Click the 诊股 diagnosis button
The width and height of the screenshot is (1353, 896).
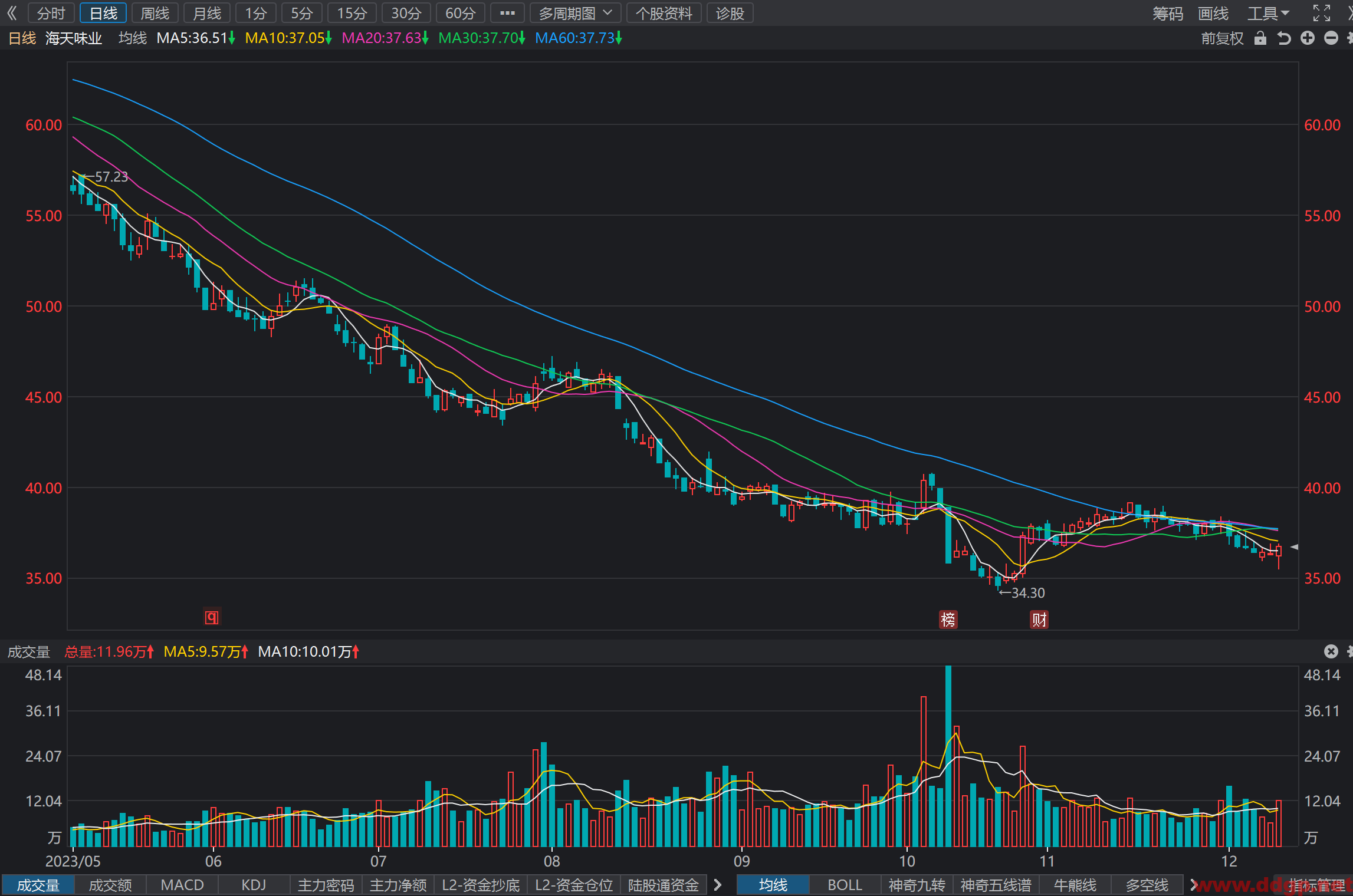point(730,13)
